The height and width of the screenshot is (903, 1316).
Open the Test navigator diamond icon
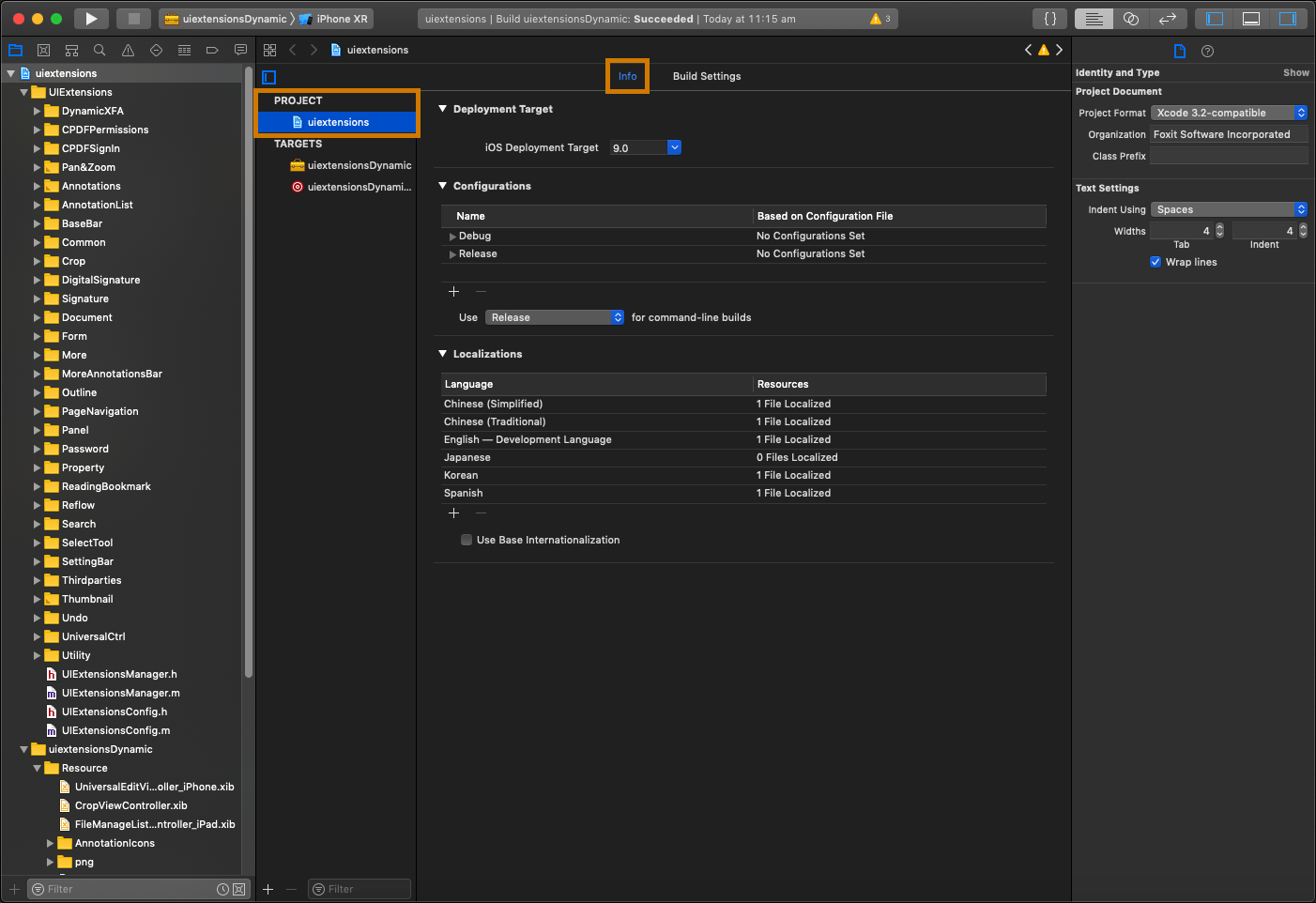tap(156, 50)
